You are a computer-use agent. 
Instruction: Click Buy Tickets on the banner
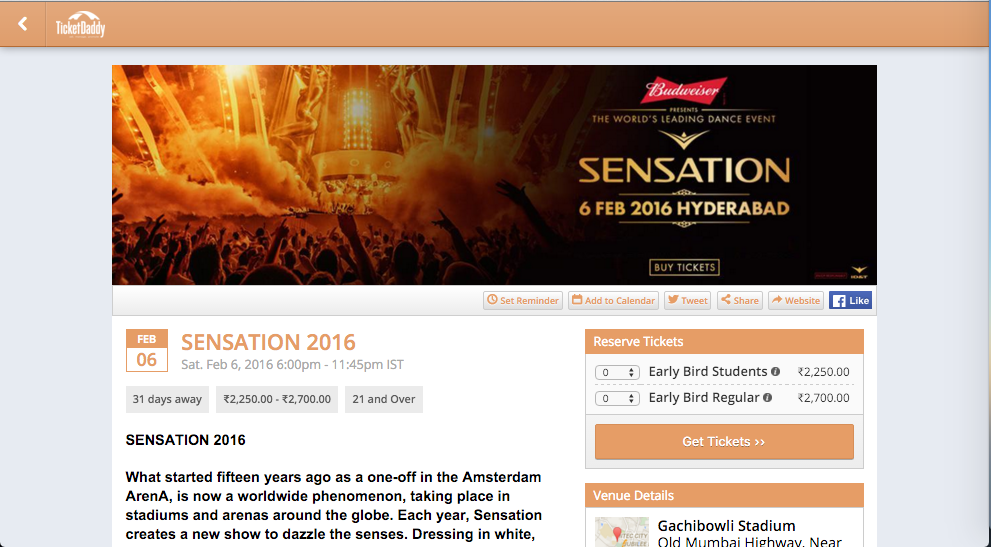[684, 267]
